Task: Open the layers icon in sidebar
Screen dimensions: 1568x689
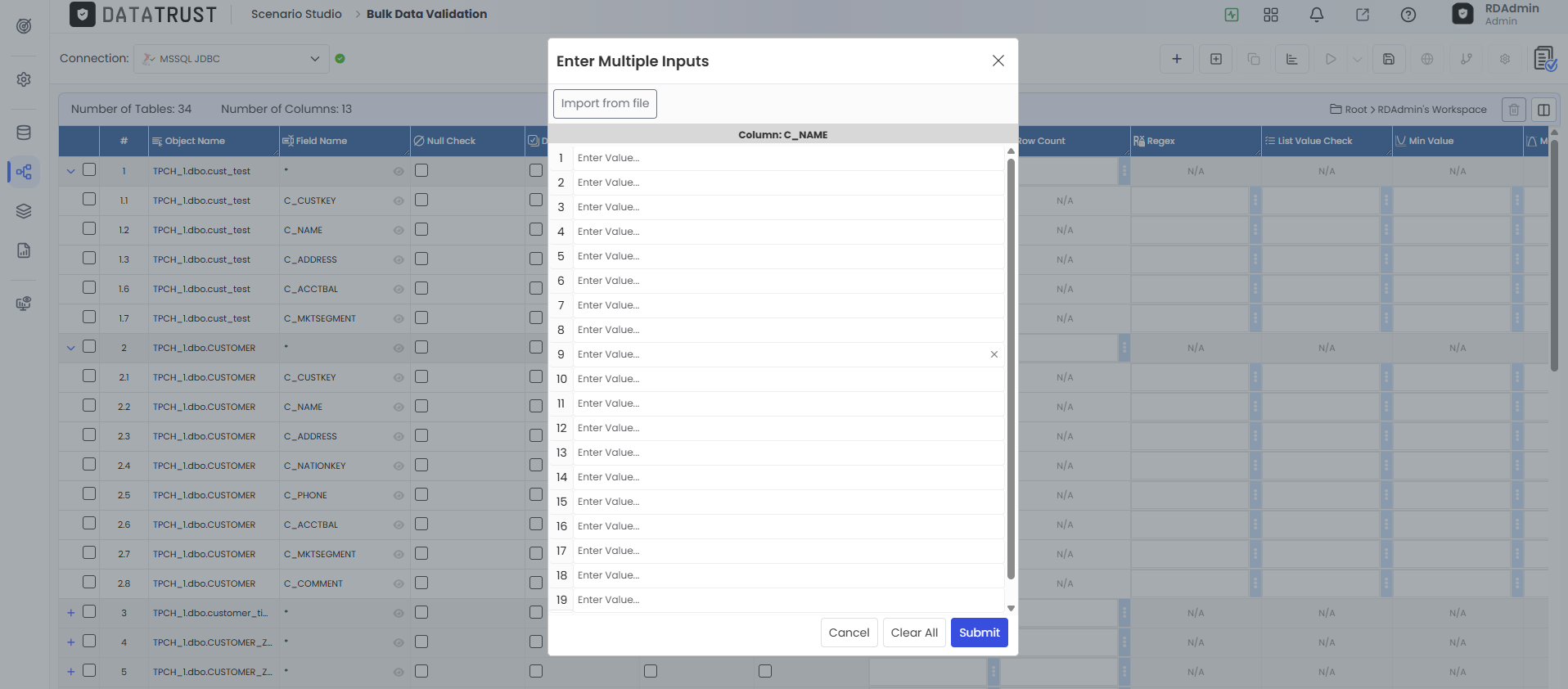Action: coord(24,211)
